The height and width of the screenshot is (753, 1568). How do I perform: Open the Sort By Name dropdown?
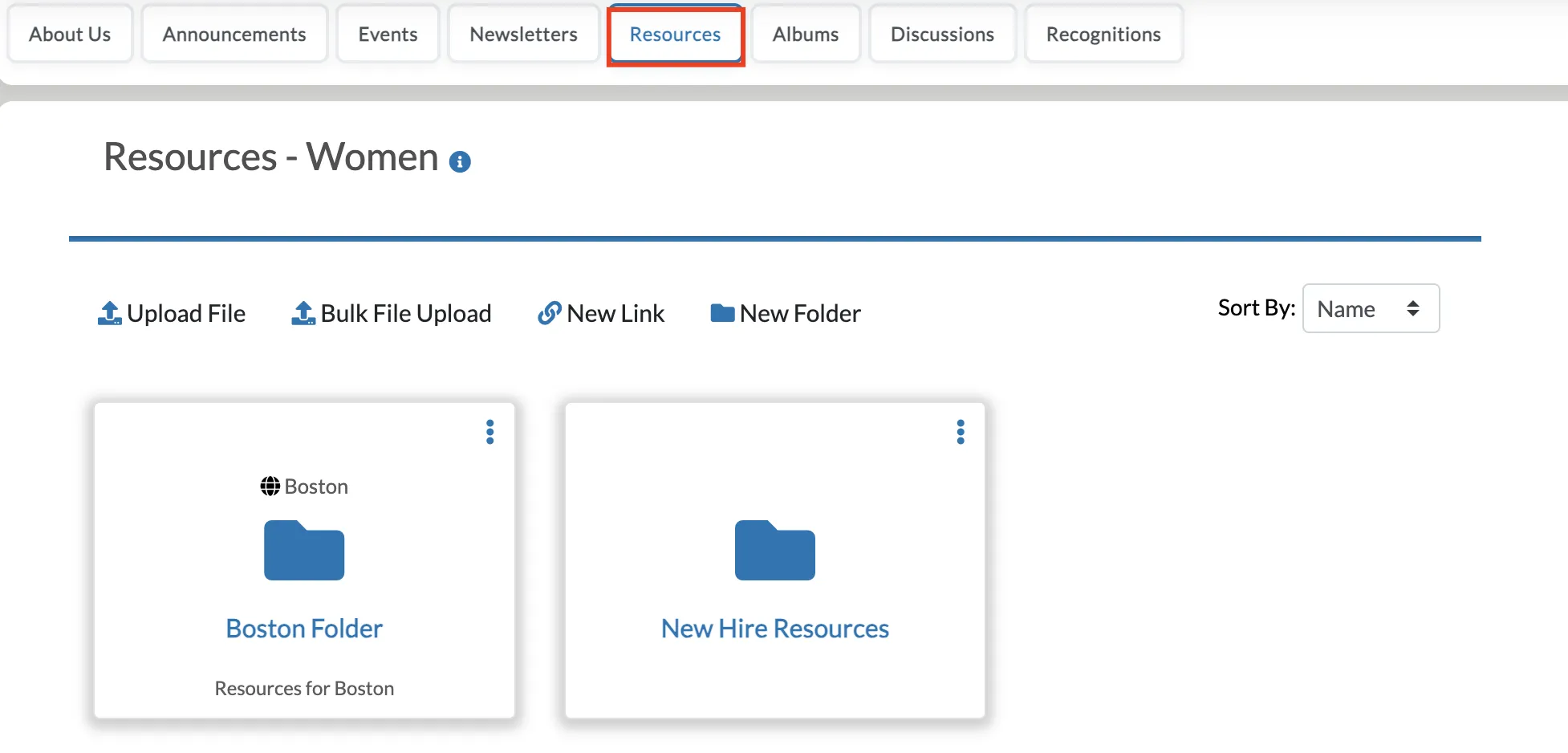tap(1371, 308)
